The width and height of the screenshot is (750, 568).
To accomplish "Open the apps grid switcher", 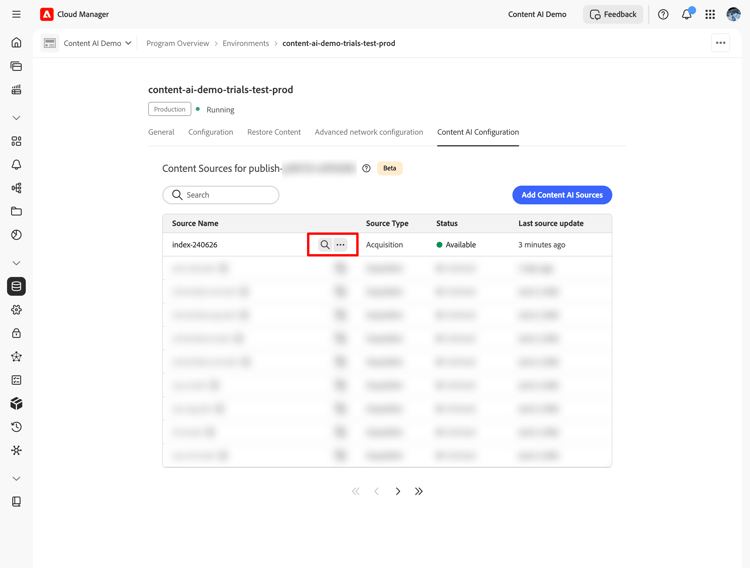I will [710, 14].
